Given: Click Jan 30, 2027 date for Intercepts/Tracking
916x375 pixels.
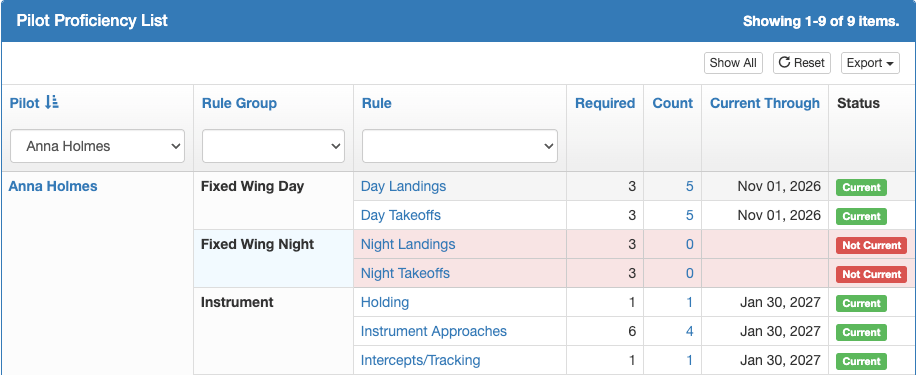Looking at the screenshot, I should [x=780, y=360].
